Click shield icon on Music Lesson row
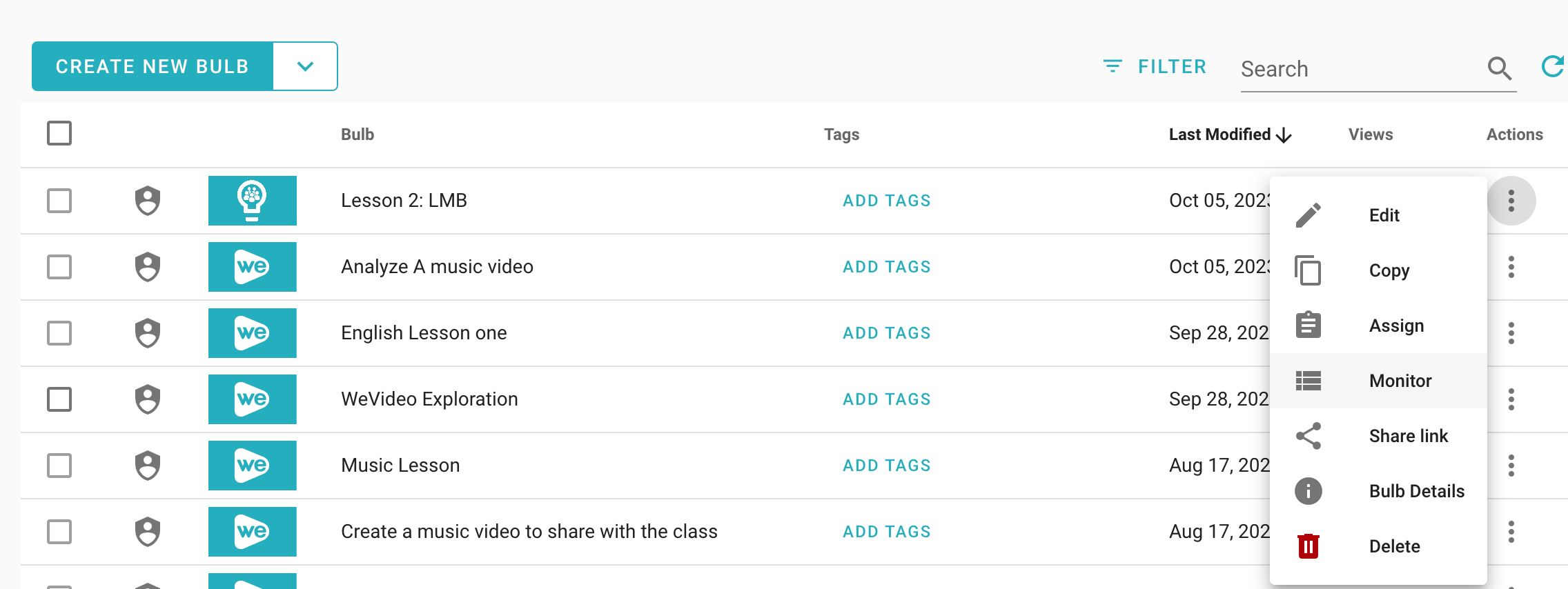Image resolution: width=1568 pixels, height=589 pixels. (x=148, y=466)
